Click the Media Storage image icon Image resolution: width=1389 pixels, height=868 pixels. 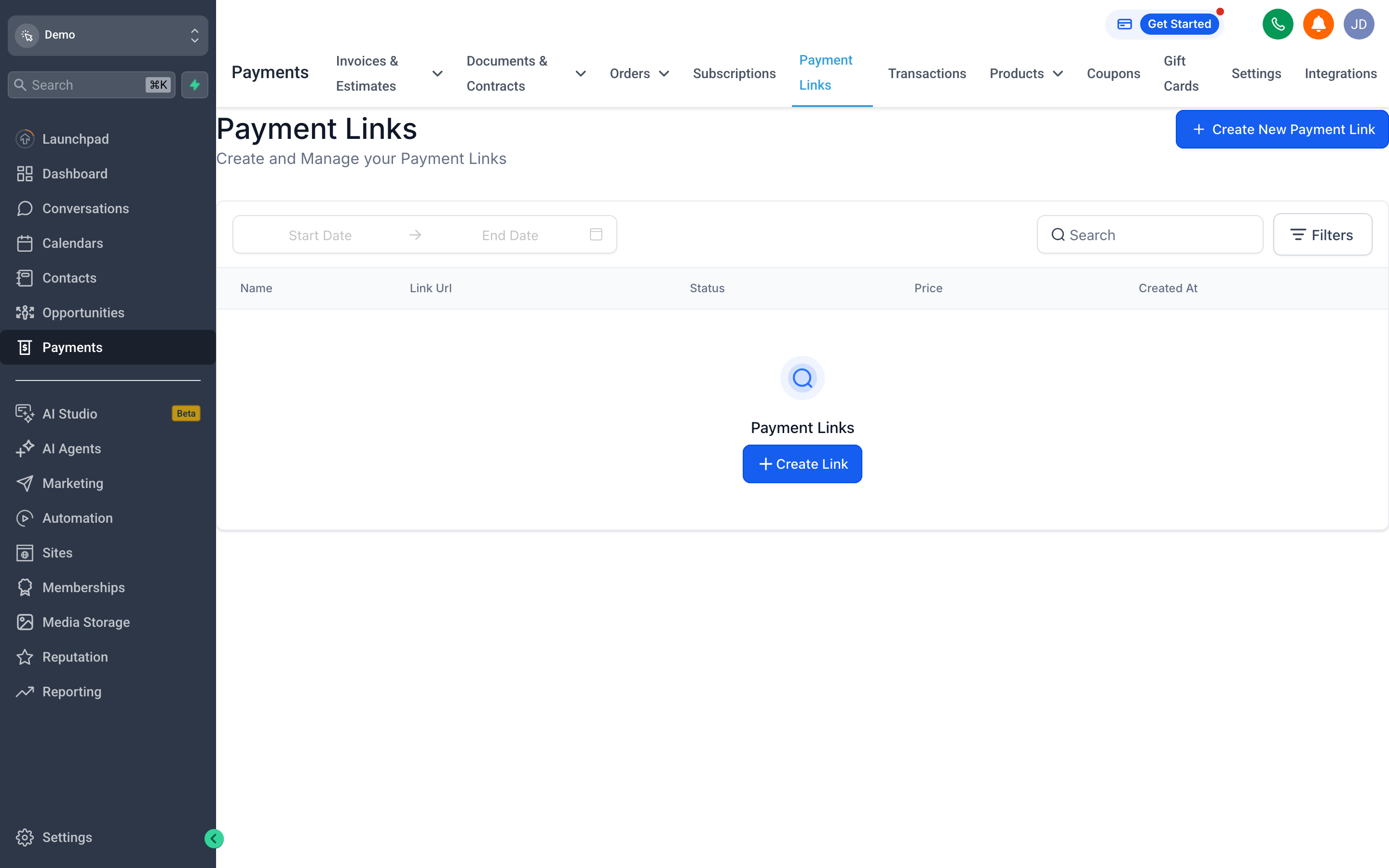click(x=25, y=622)
